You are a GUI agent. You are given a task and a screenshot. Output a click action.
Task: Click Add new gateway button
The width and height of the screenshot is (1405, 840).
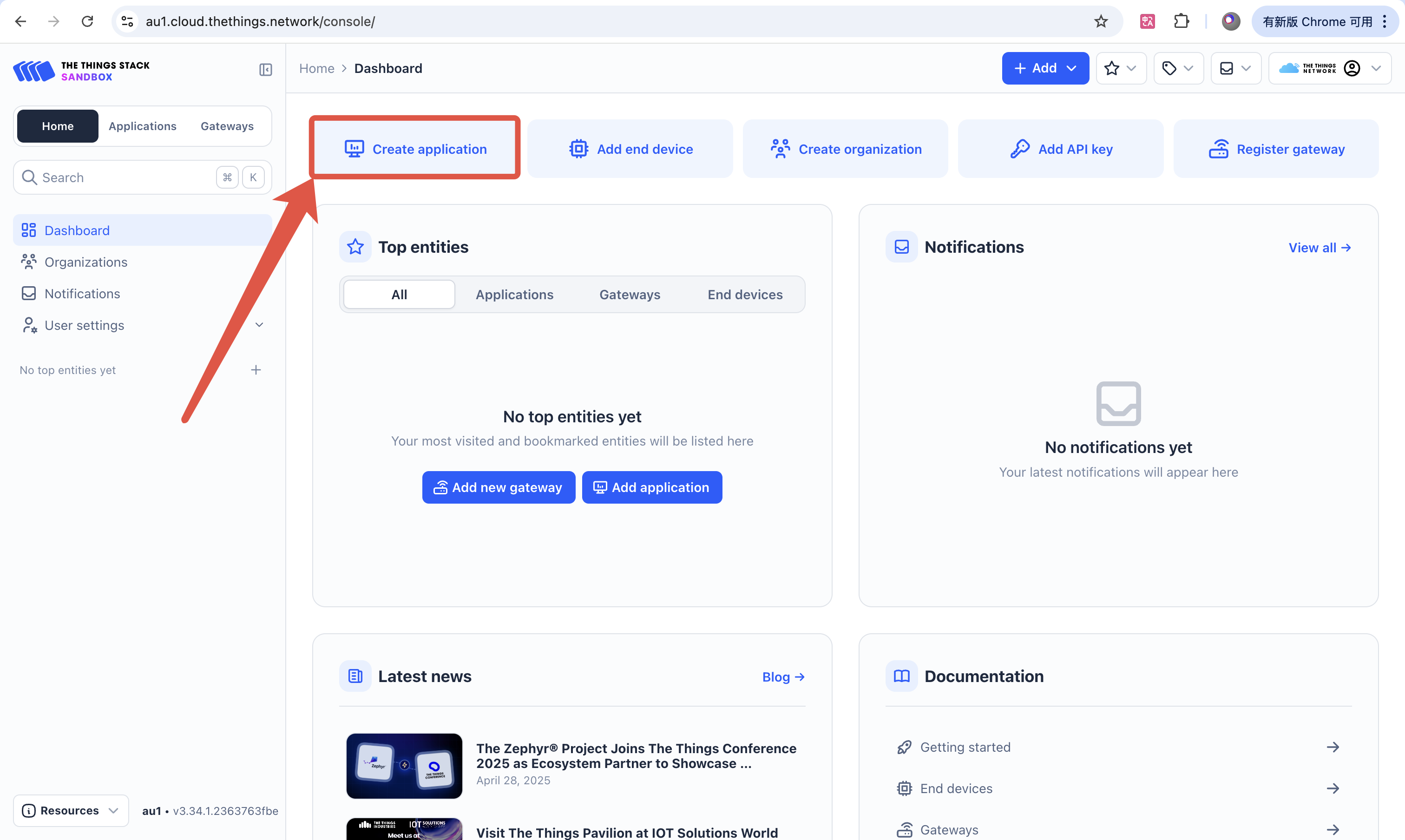point(499,487)
